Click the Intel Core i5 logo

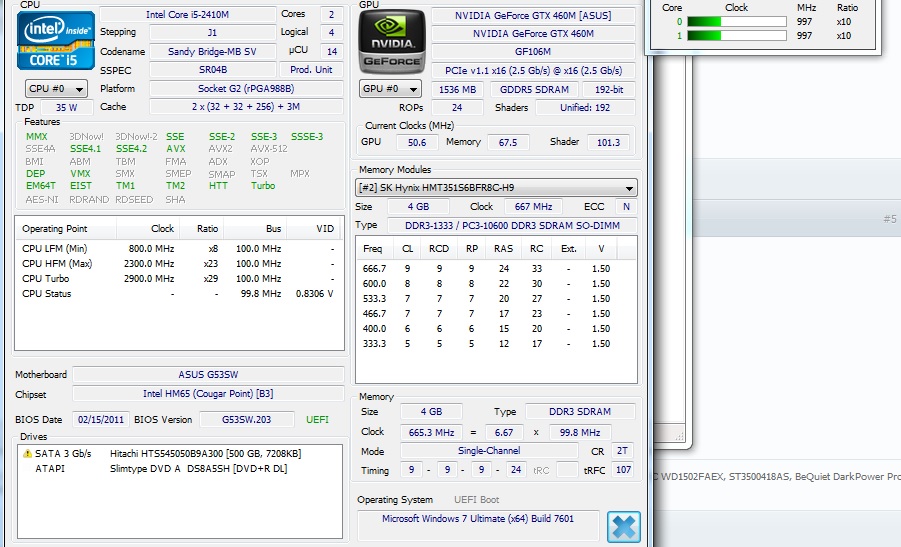tap(56, 40)
